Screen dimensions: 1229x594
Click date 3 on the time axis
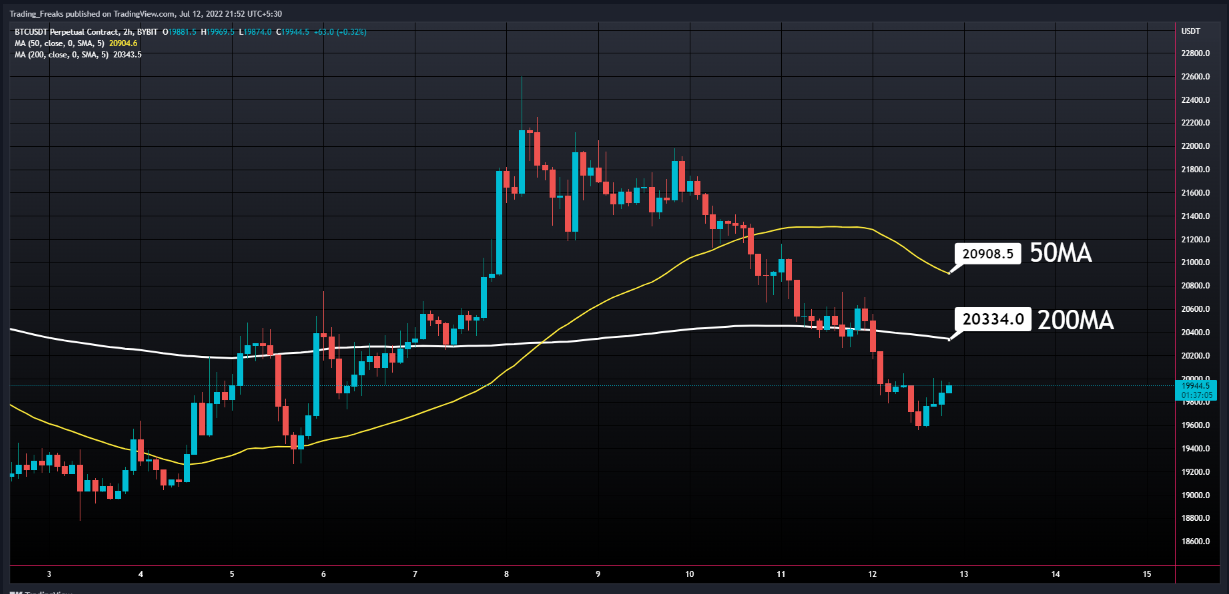49,575
